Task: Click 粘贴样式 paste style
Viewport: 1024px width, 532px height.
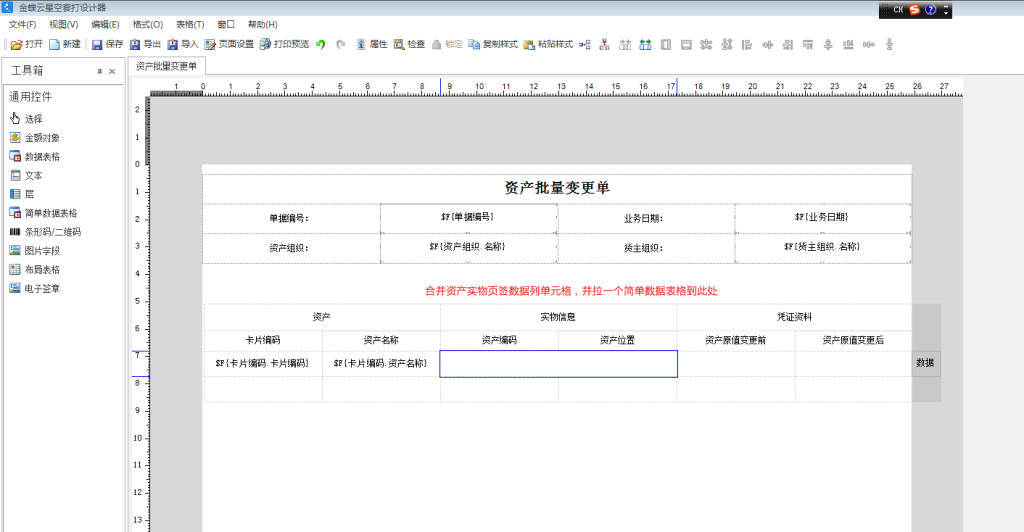Action: [548, 44]
